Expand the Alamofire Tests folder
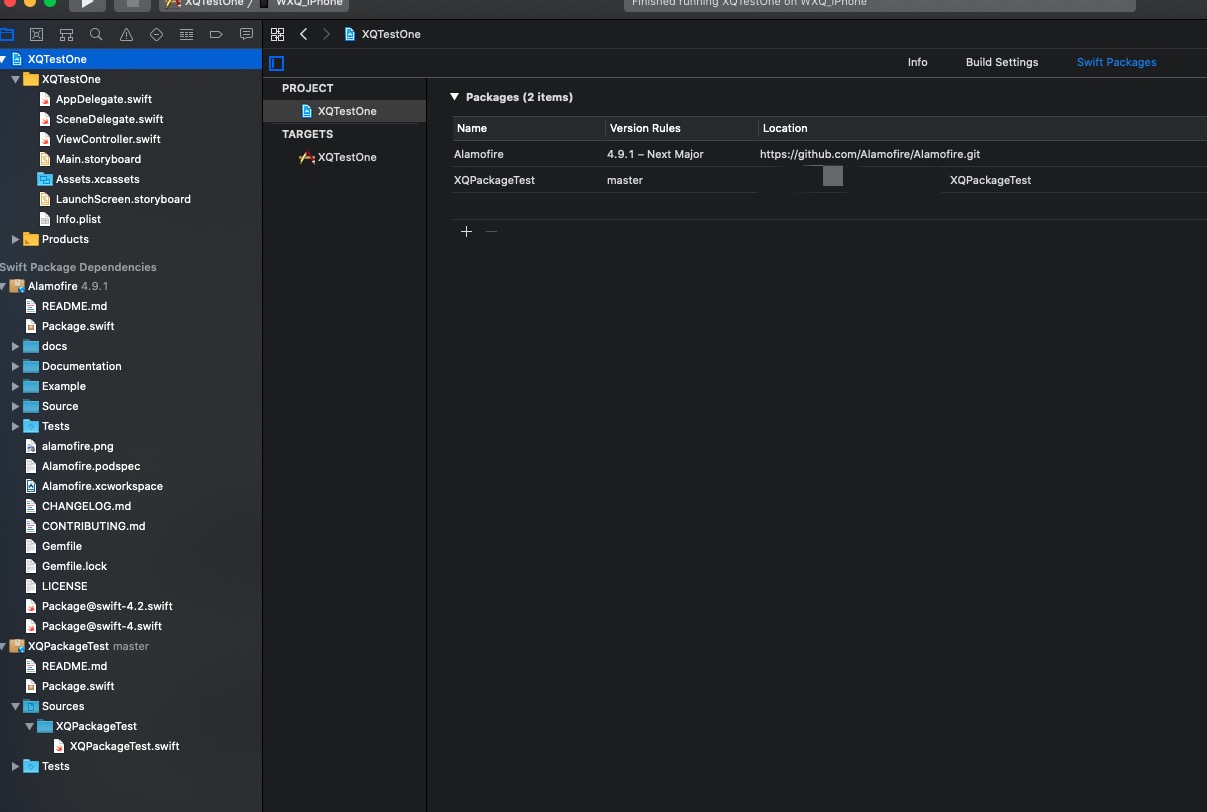This screenshot has width=1207, height=812. [x=15, y=426]
